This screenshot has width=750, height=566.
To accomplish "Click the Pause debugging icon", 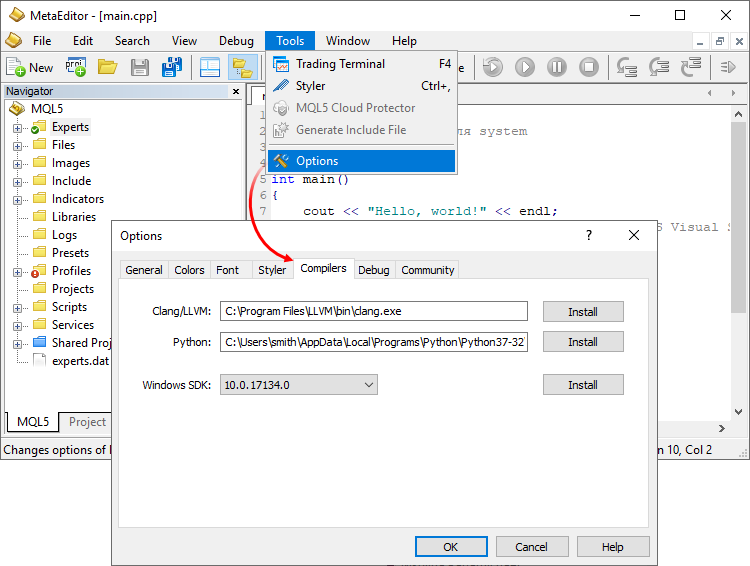I will click(557, 67).
